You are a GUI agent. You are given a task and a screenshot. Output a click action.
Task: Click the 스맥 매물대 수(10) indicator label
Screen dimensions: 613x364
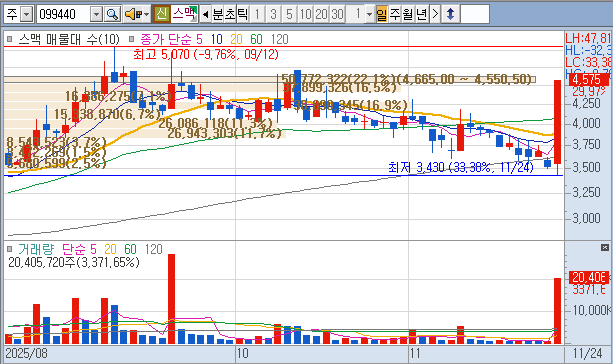pyautogui.click(x=69, y=39)
